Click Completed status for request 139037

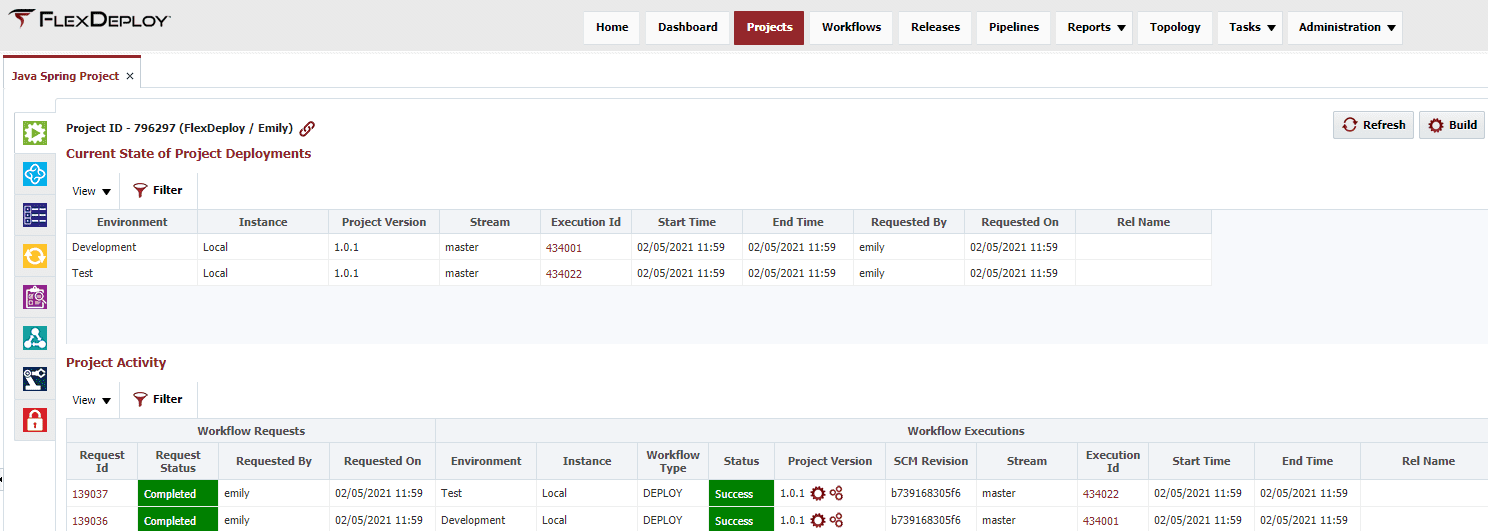[x=178, y=493]
